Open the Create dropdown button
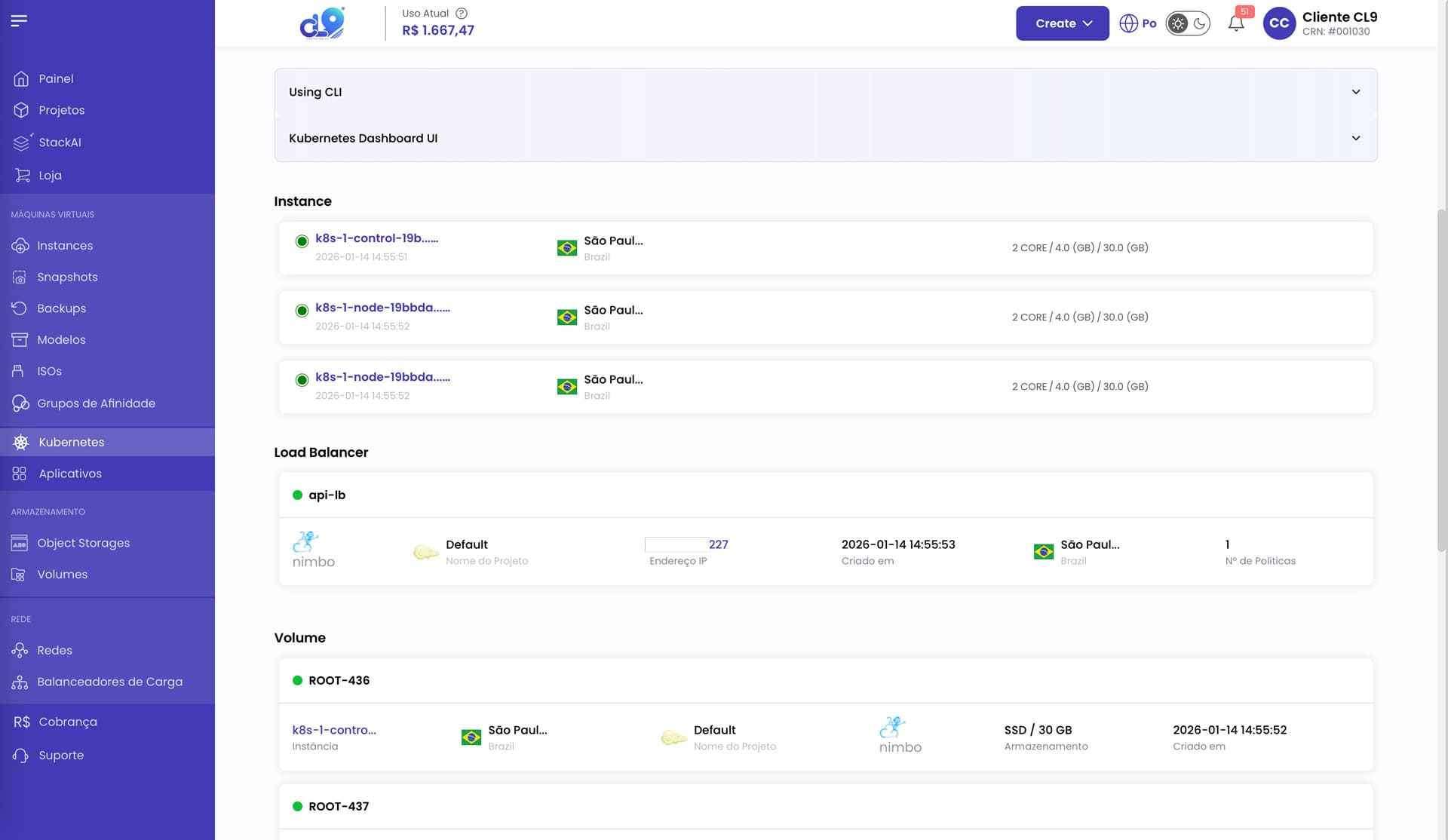 tap(1062, 23)
